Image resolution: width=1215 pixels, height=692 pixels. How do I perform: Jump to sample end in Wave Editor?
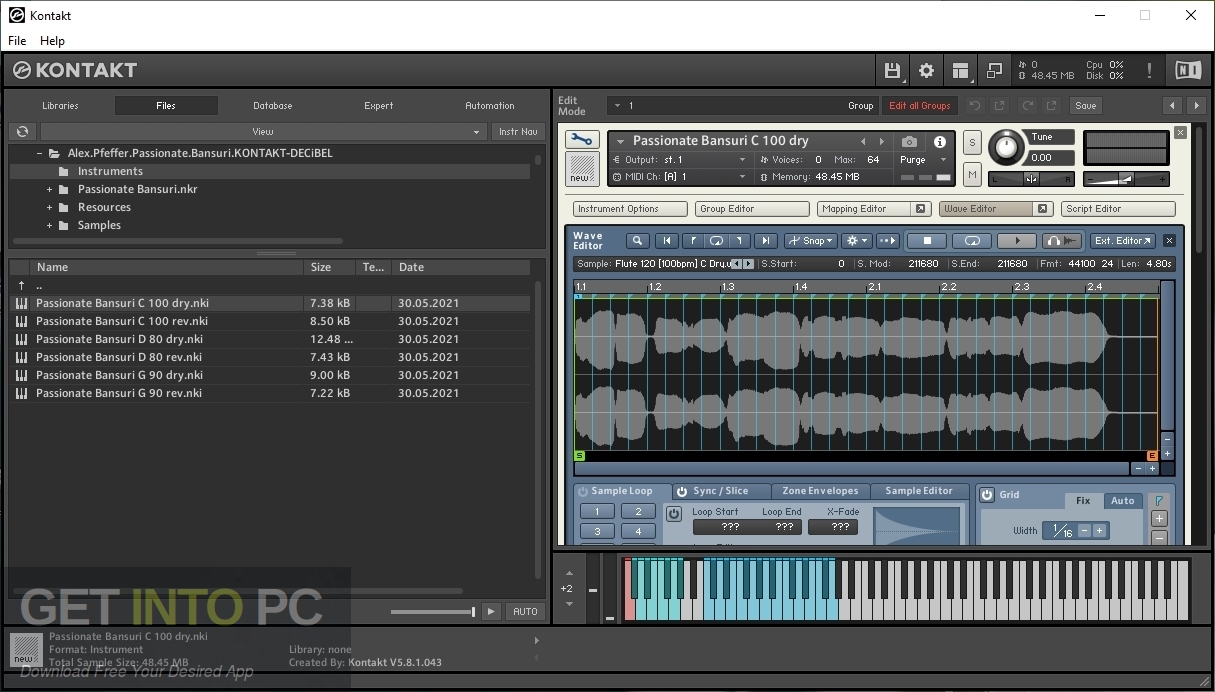point(766,241)
